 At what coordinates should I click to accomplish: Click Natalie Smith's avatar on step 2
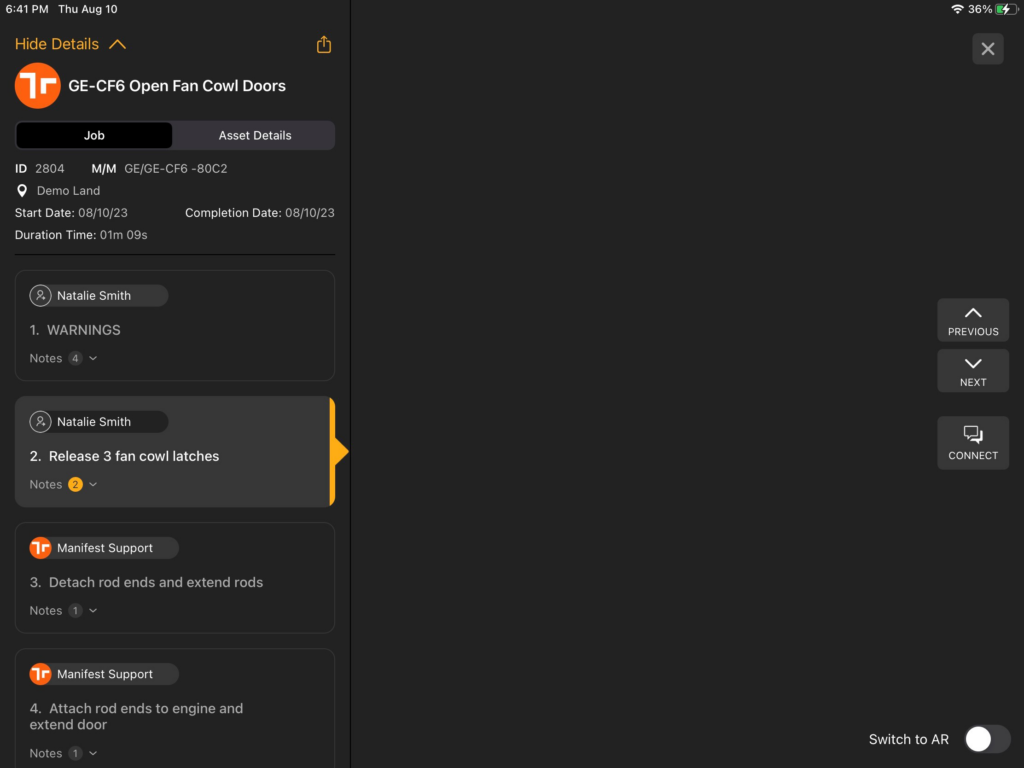coord(40,421)
